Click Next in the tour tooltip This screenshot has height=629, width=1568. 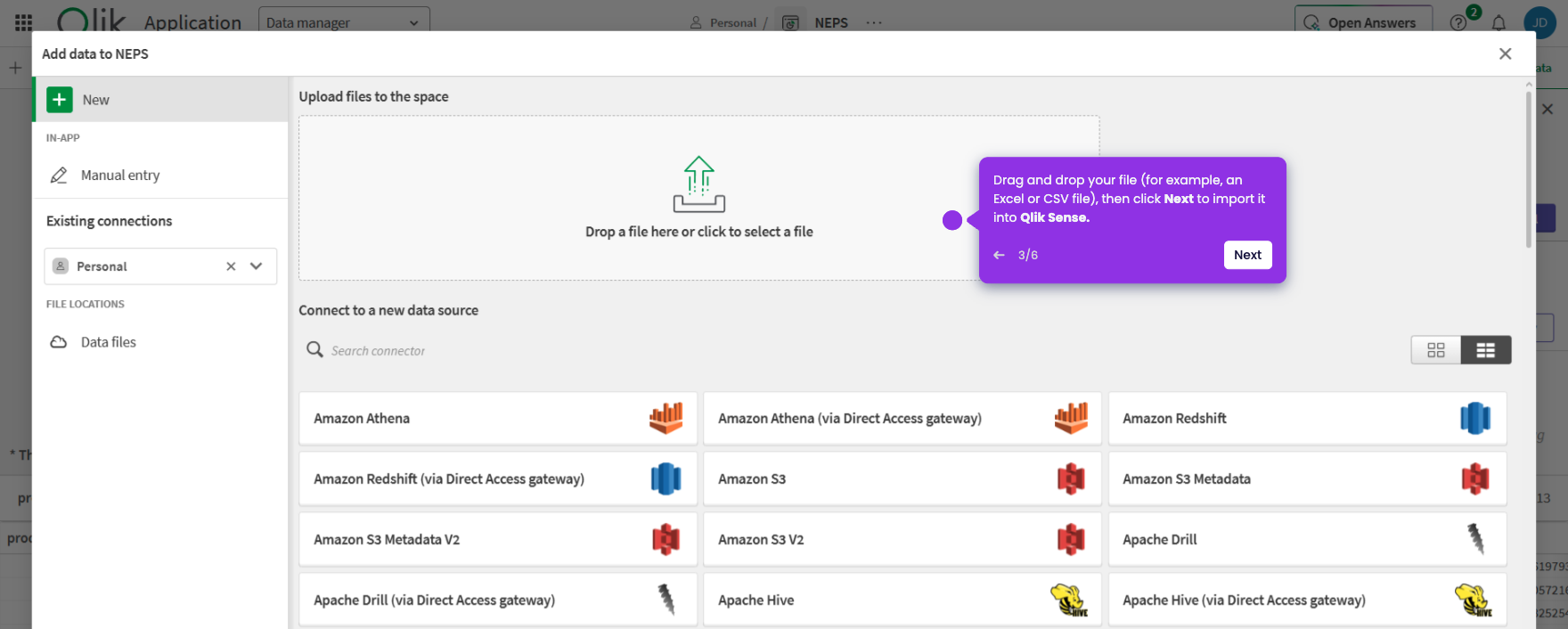coord(1247,255)
